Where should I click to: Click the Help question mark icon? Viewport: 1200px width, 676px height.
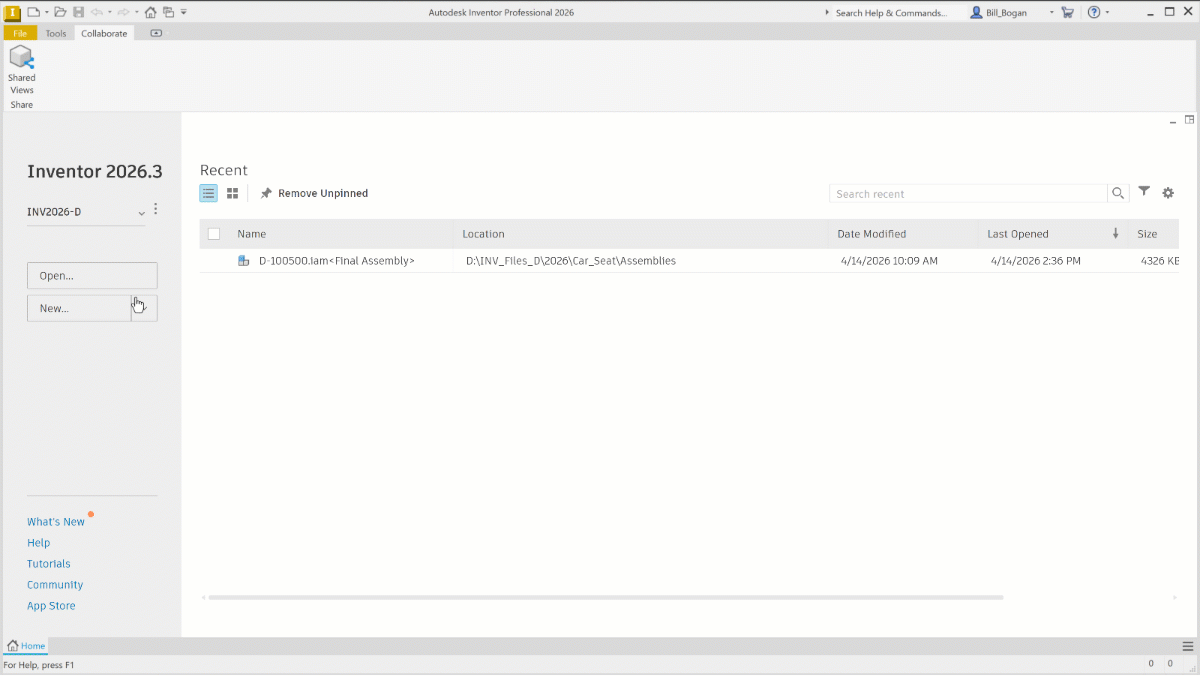(1094, 12)
